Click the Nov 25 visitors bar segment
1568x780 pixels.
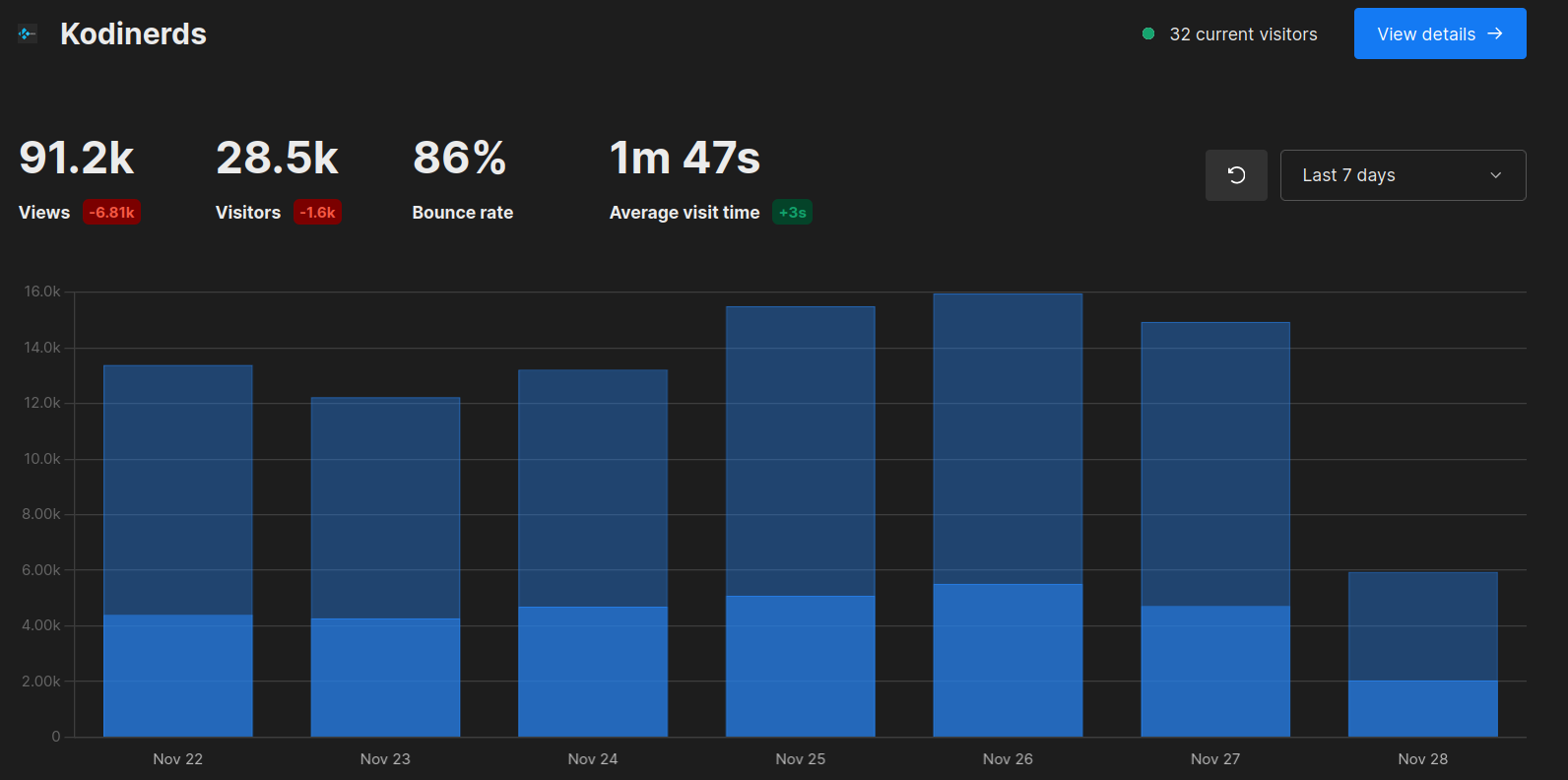click(801, 666)
